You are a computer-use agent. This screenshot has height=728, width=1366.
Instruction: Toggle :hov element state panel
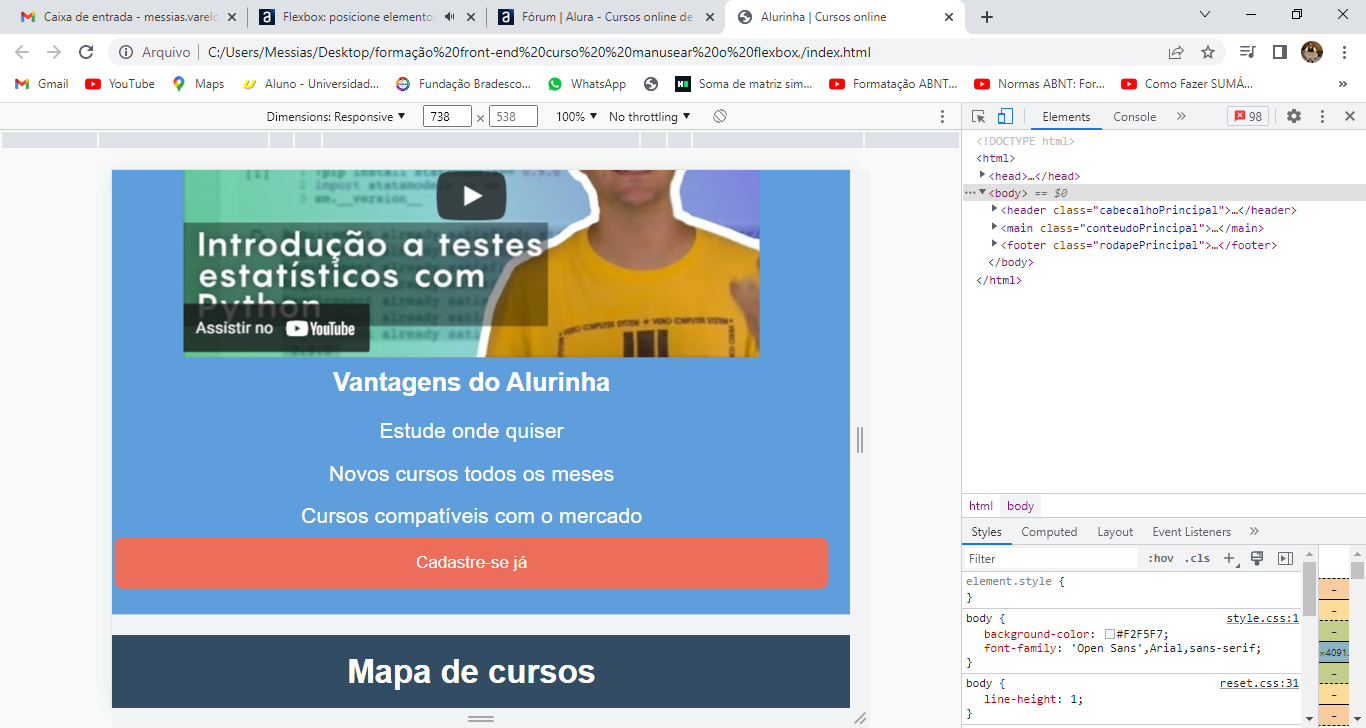(x=1161, y=559)
